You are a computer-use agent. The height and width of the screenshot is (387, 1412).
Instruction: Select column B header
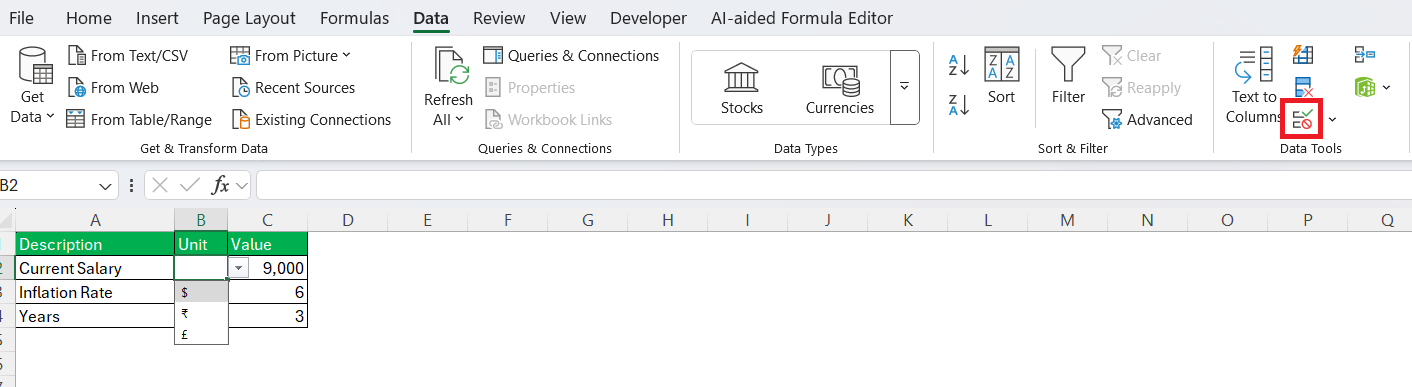point(201,220)
